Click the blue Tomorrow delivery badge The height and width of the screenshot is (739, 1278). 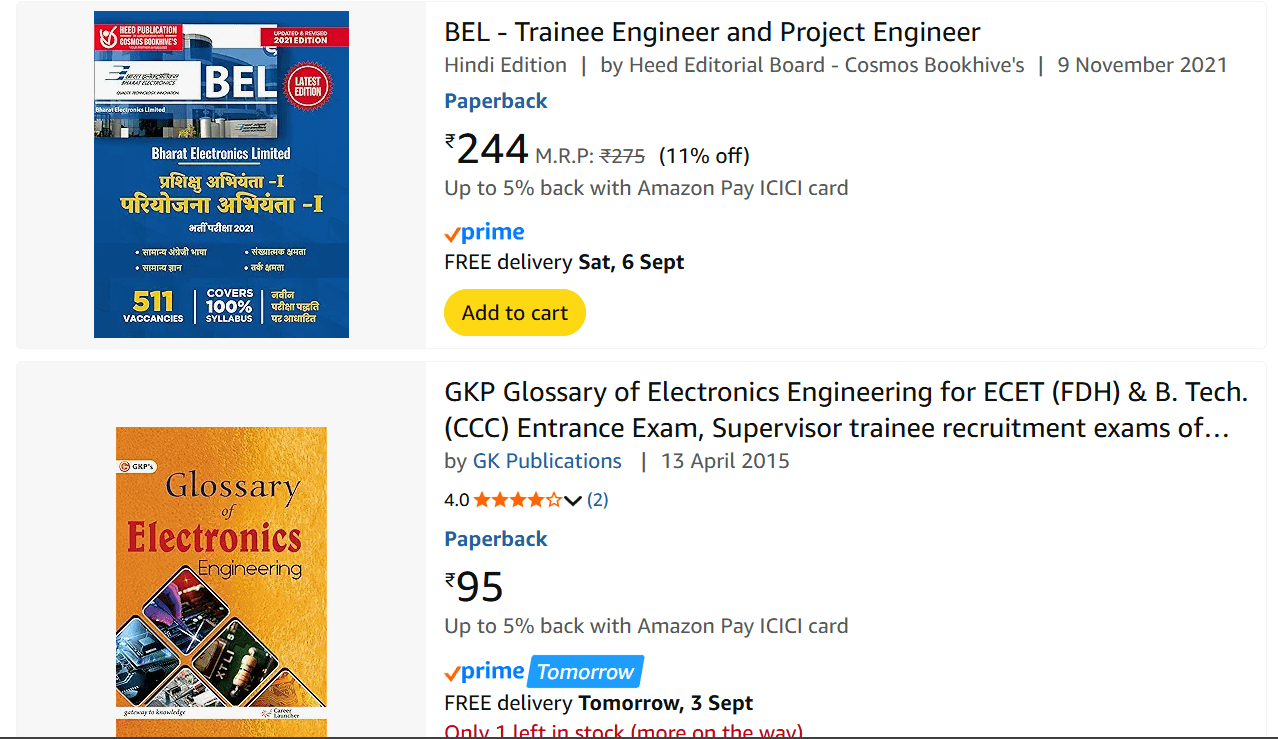click(585, 670)
